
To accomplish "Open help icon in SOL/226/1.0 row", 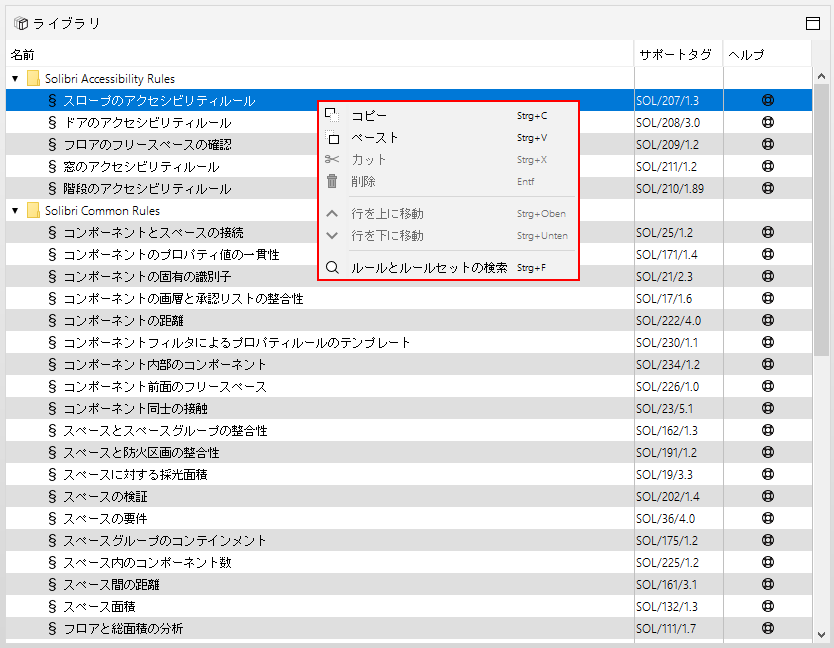I will (768, 386).
